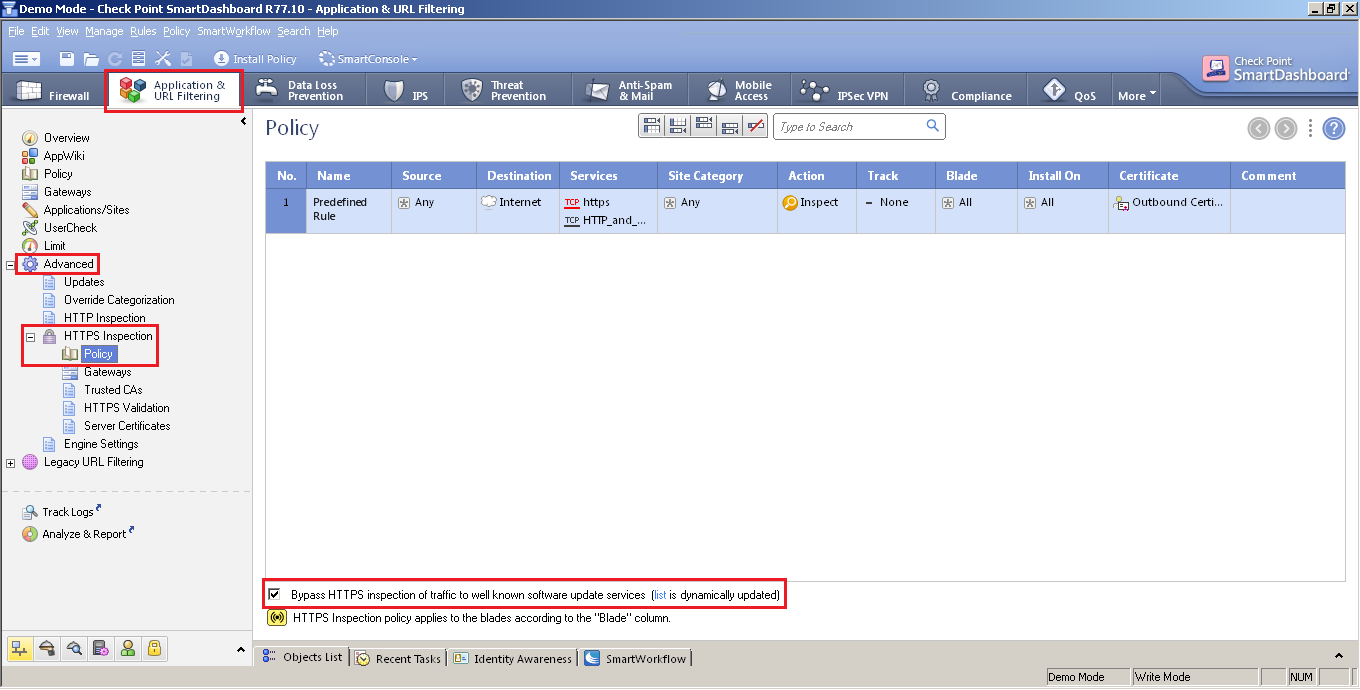
Task: Click the blue Help question mark icon
Action: 1334,128
